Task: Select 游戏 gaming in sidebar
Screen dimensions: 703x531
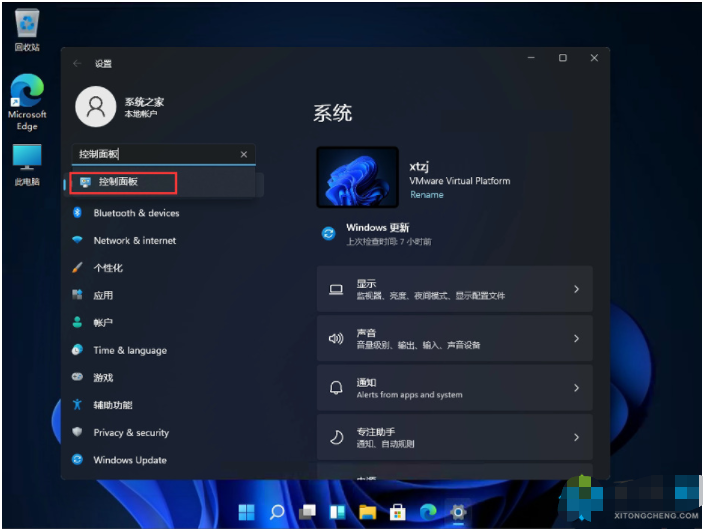Action: [x=103, y=378]
